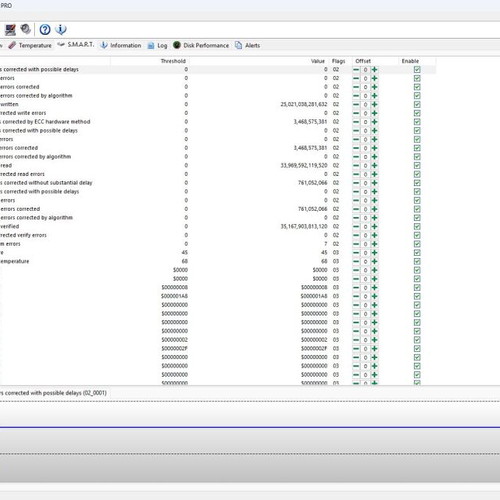Select the errors corrected by ECC hardware method row

click(x=218, y=122)
